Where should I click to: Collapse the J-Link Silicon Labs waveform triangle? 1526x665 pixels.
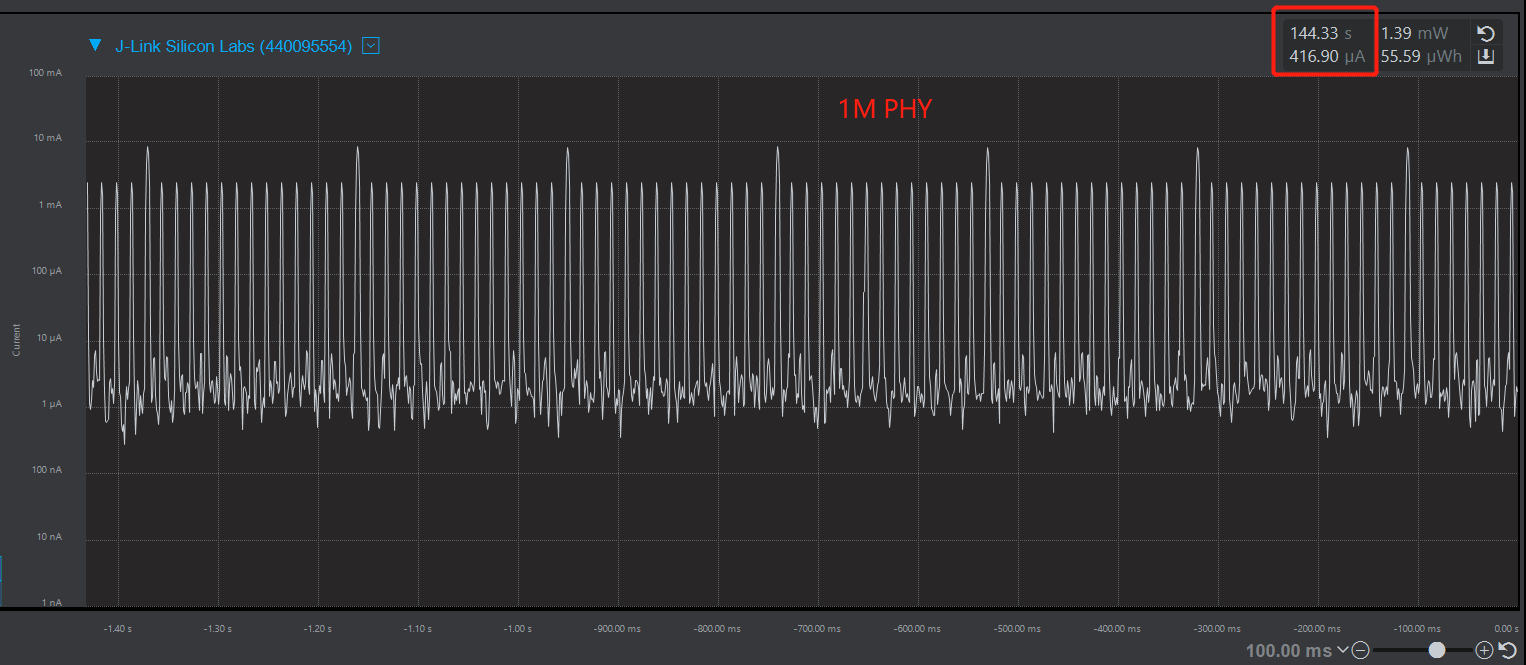coord(96,45)
